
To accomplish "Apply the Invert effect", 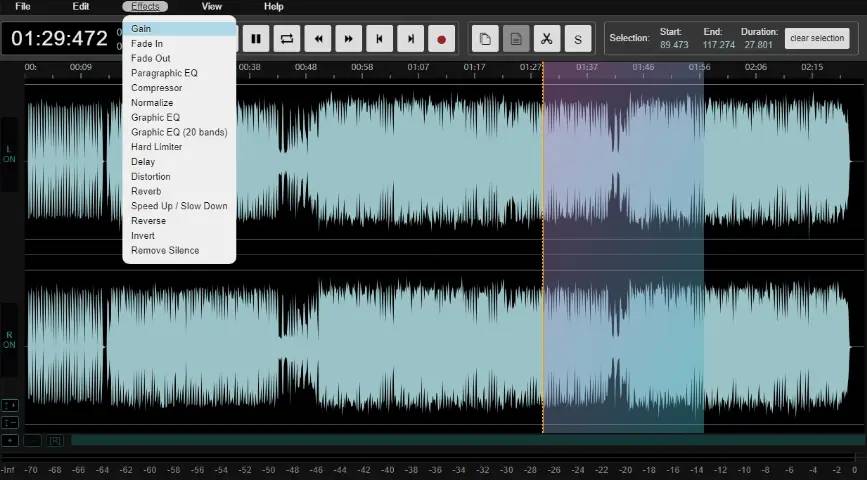I will (179, 236).
